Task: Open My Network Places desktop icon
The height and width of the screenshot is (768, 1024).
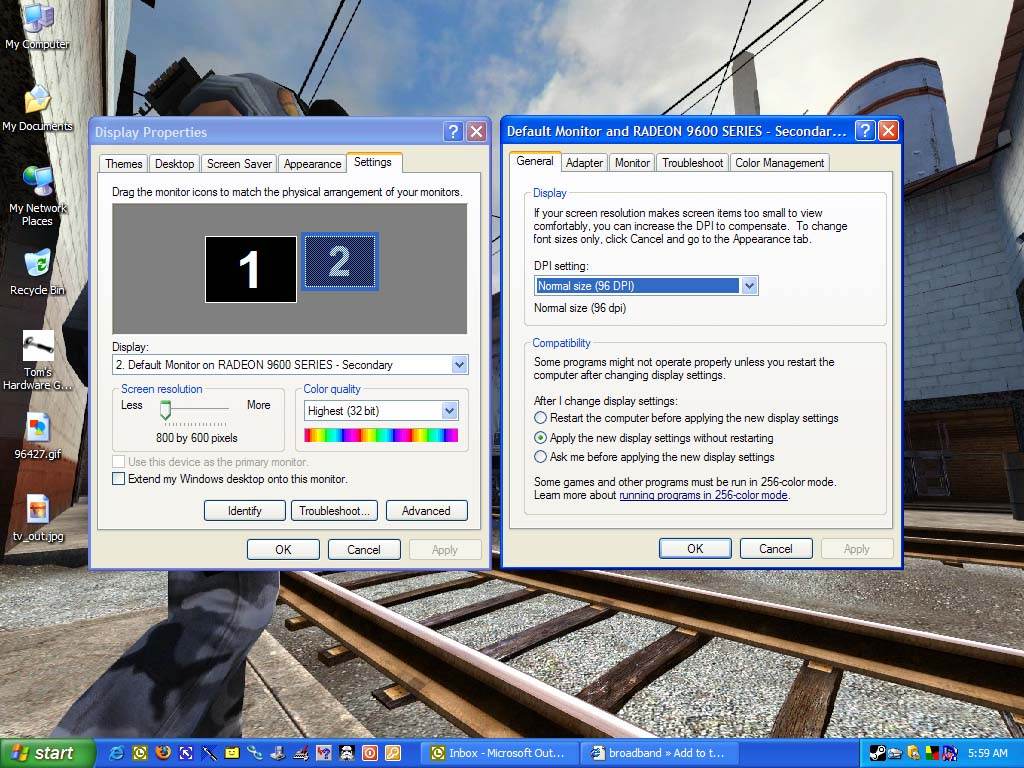Action: (37, 195)
